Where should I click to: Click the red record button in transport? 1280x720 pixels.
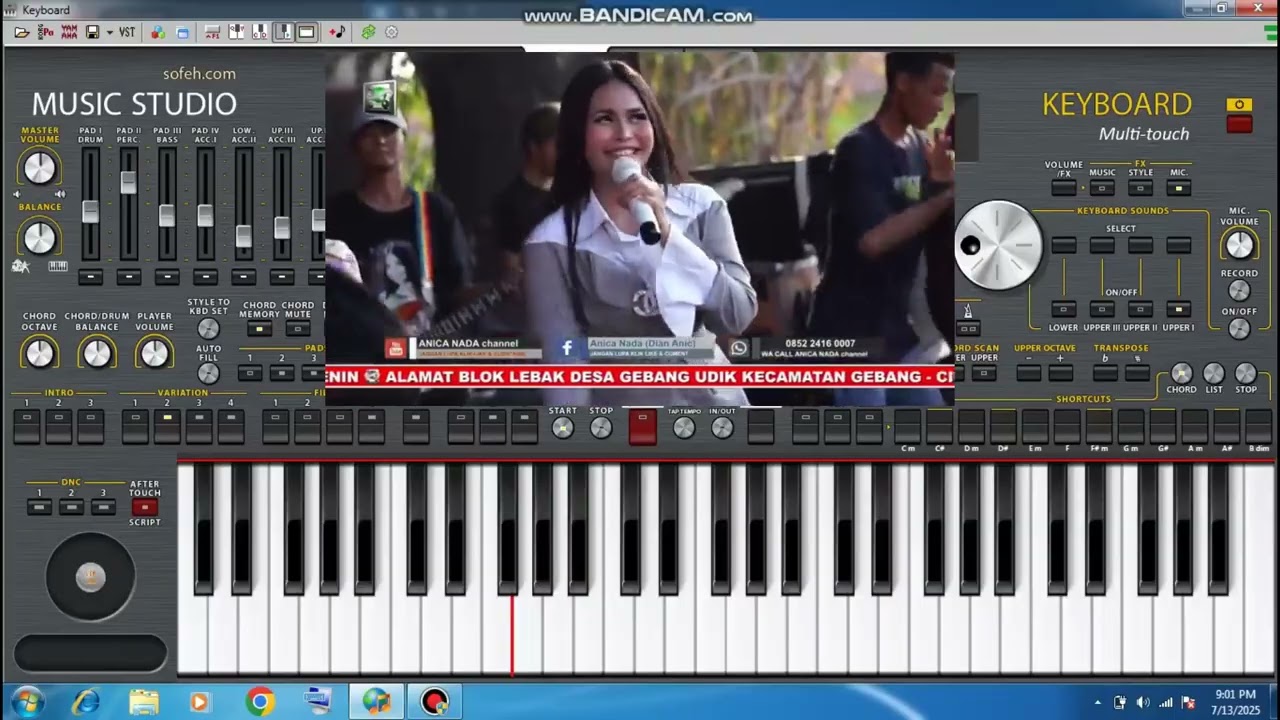click(x=643, y=426)
